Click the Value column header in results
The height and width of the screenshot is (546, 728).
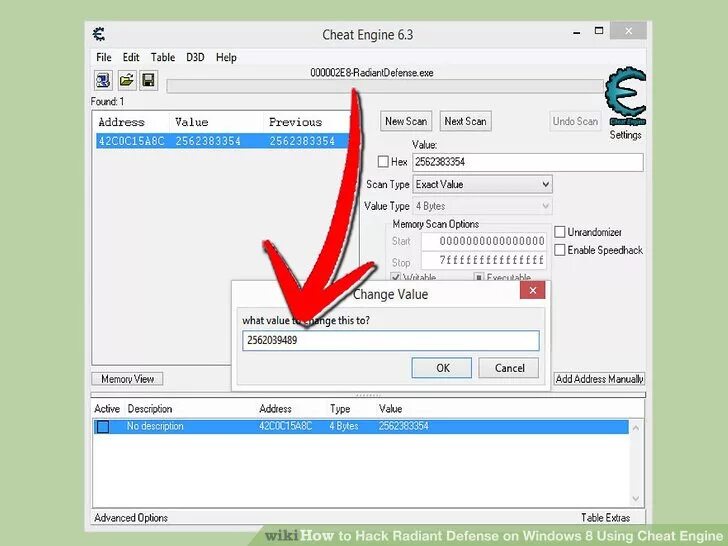[x=191, y=122]
